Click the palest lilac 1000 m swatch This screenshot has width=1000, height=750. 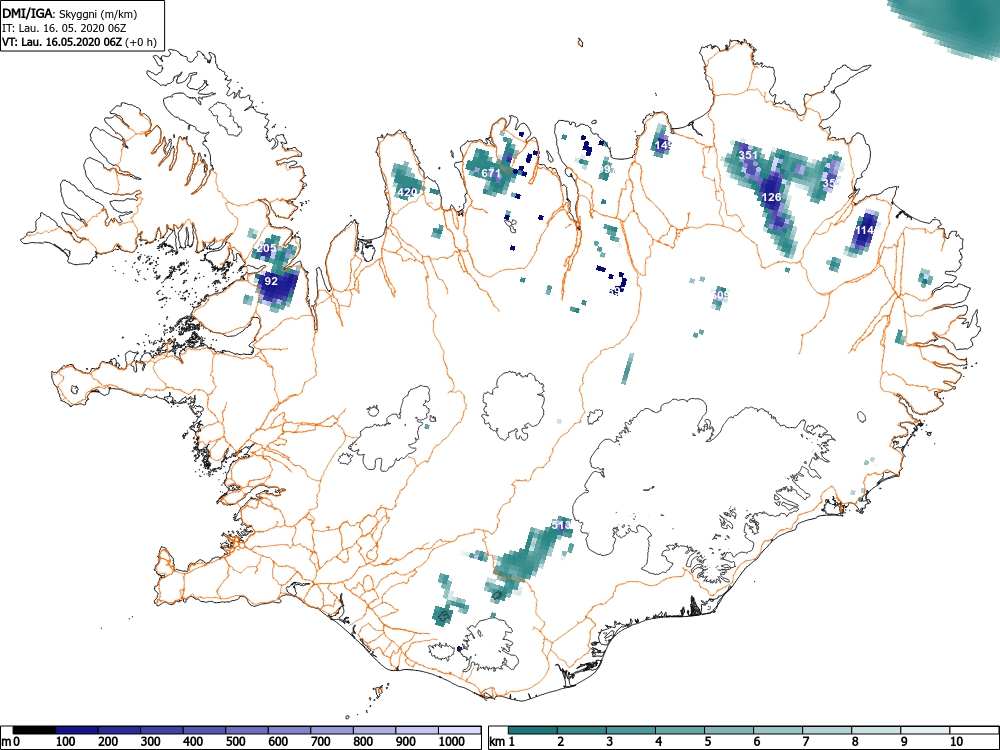(459, 730)
